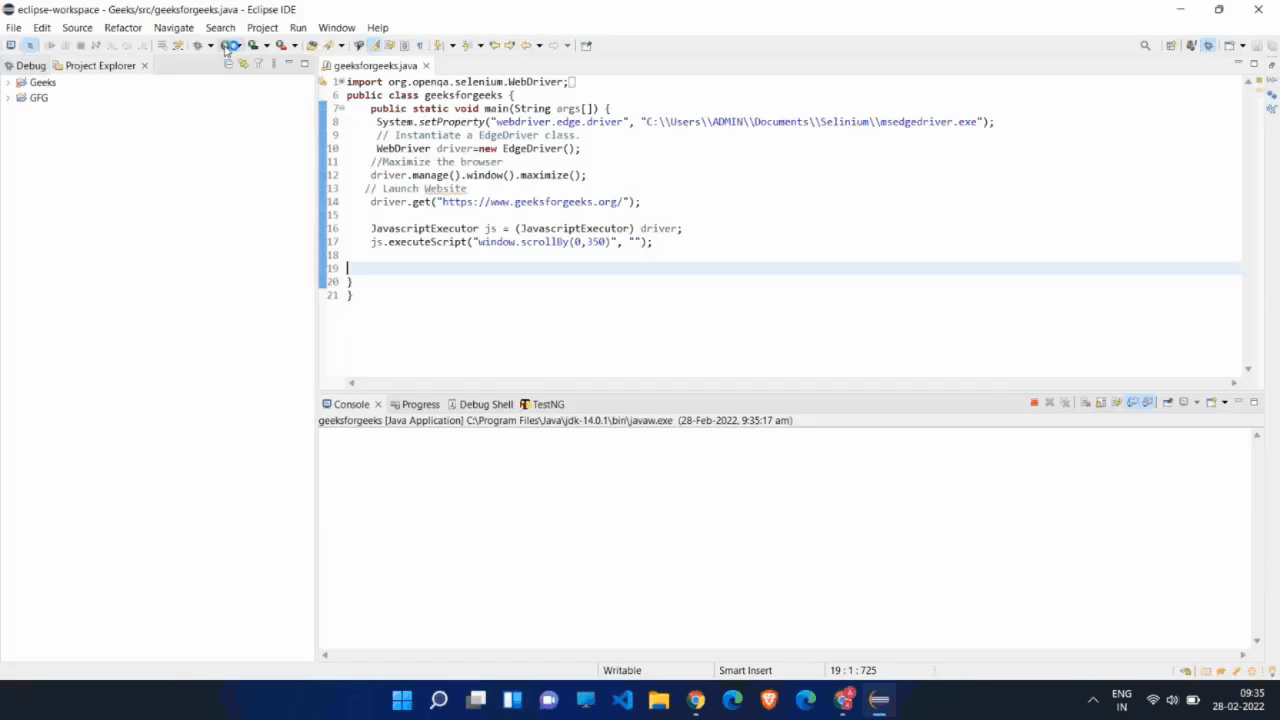Open the Display Selected Console dropdown arrow
1280x720 pixels.
point(1197,402)
